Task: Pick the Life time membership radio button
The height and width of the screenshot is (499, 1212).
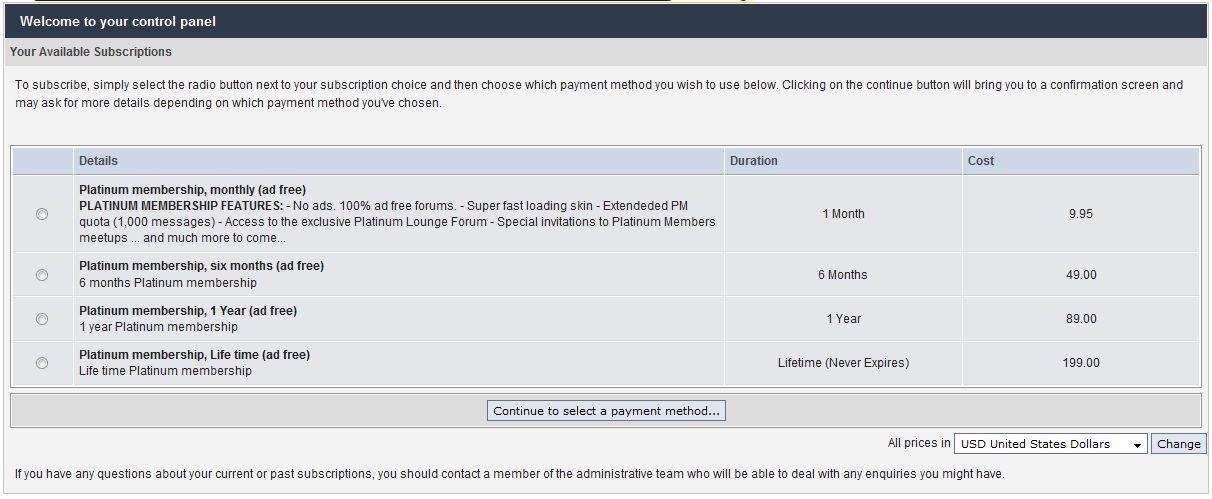Action: pyautogui.click(x=42, y=363)
